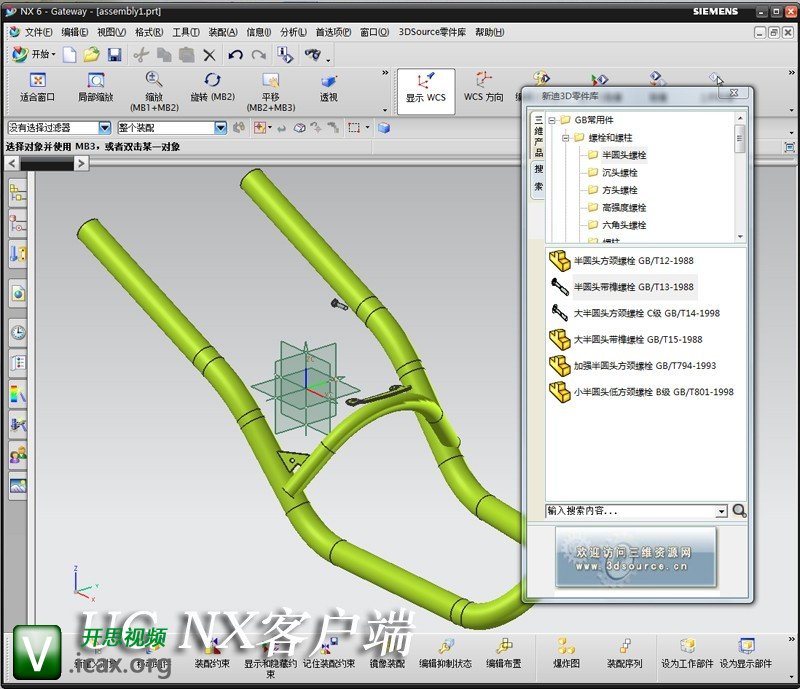Open the Assembly Navigator sidebar icon
The image size is (800, 689).
[18, 193]
